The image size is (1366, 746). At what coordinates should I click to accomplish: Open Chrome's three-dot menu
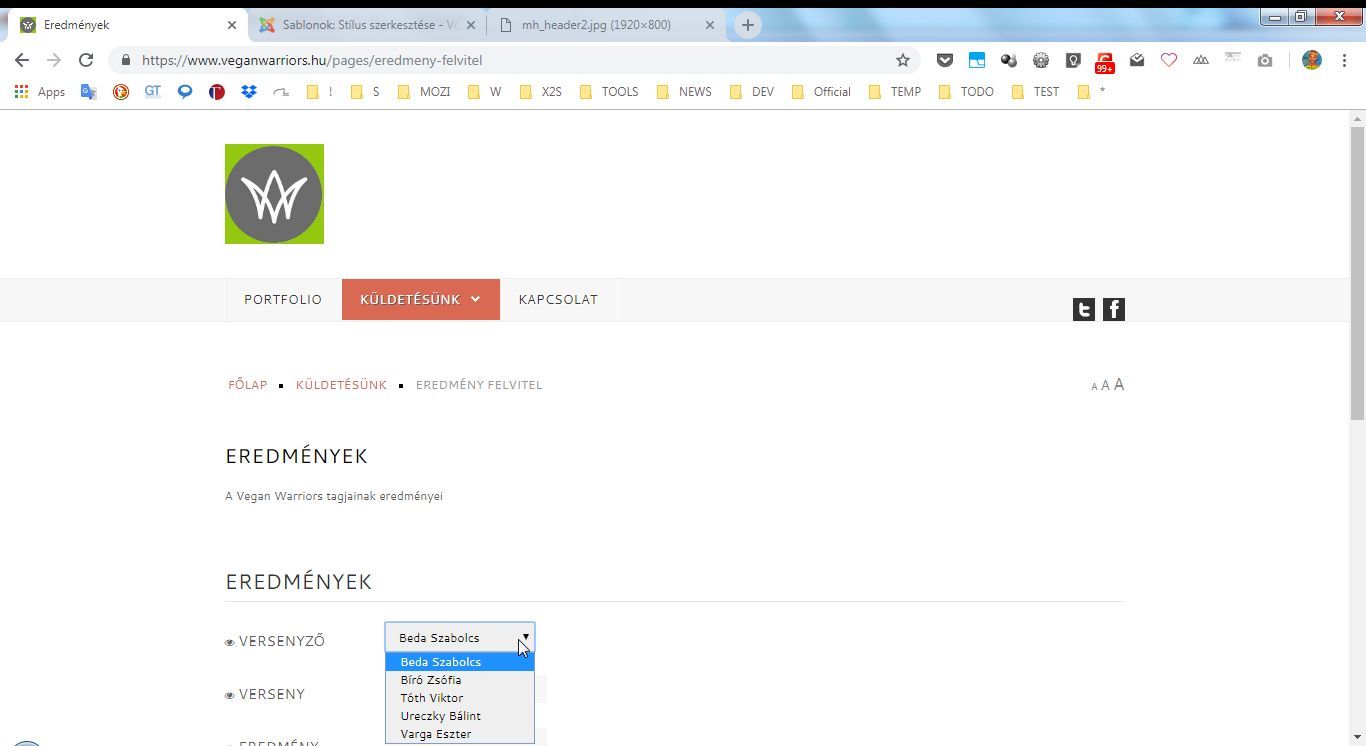click(1344, 60)
